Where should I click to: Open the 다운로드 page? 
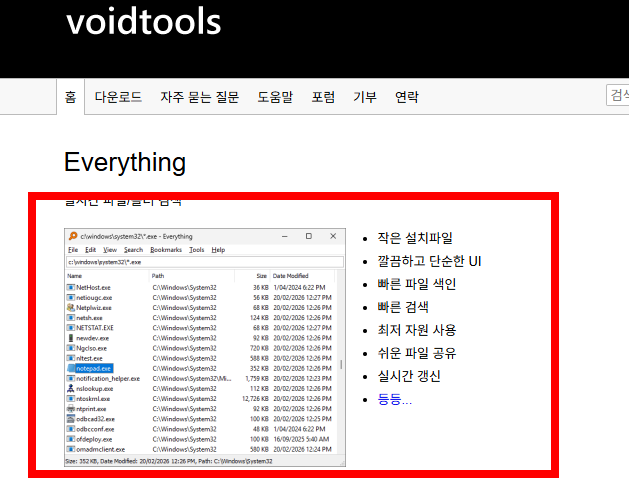[x=118, y=97]
